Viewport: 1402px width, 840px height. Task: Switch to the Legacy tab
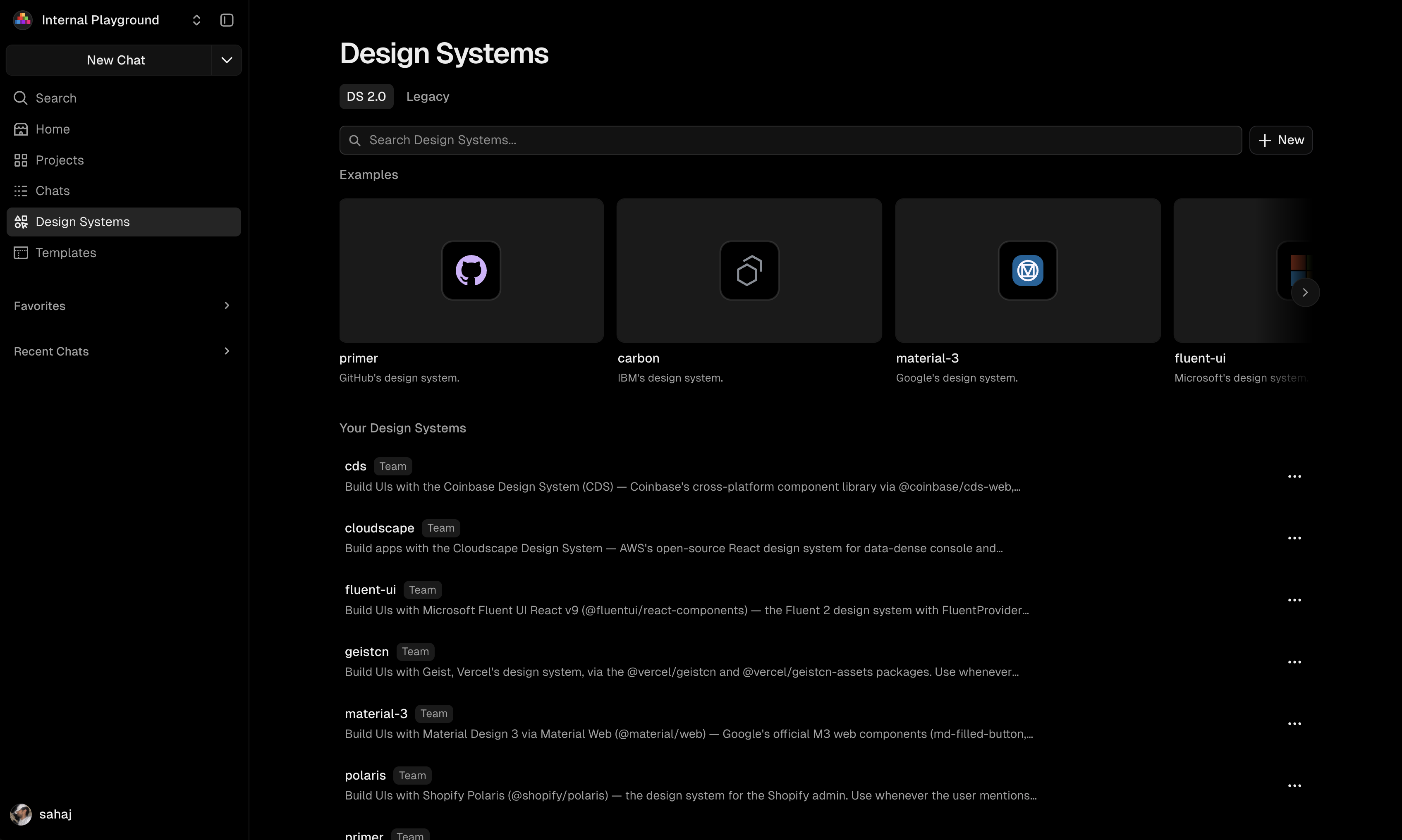[x=428, y=97]
